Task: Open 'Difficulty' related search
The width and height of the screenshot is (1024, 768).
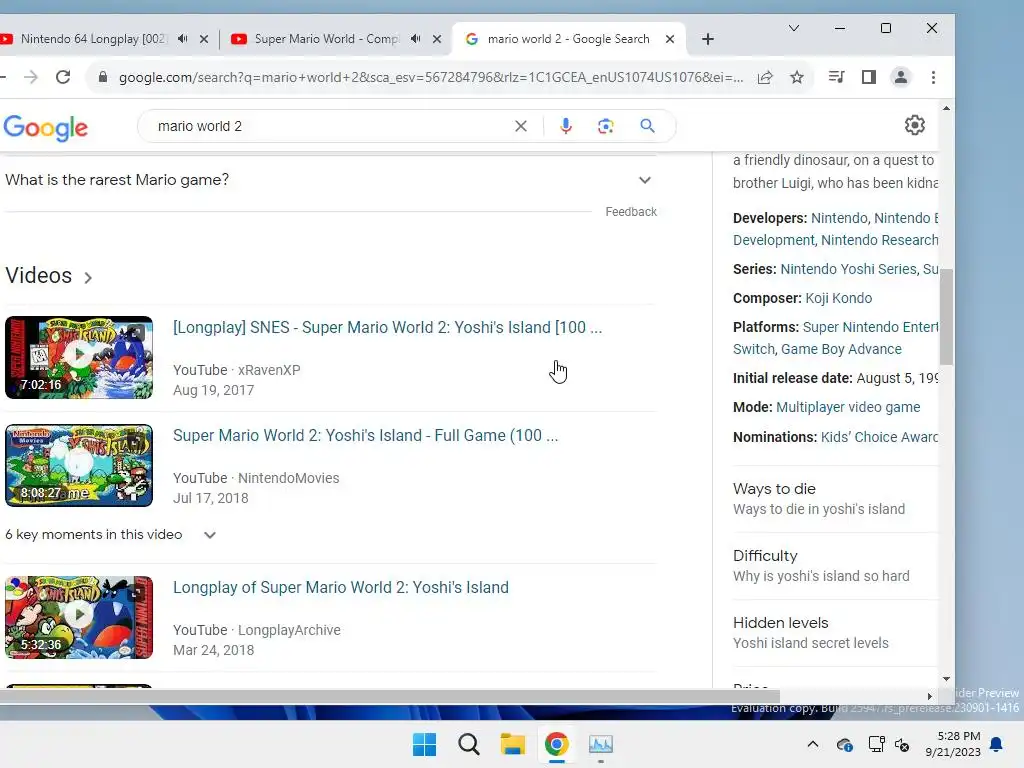Action: pos(835,566)
